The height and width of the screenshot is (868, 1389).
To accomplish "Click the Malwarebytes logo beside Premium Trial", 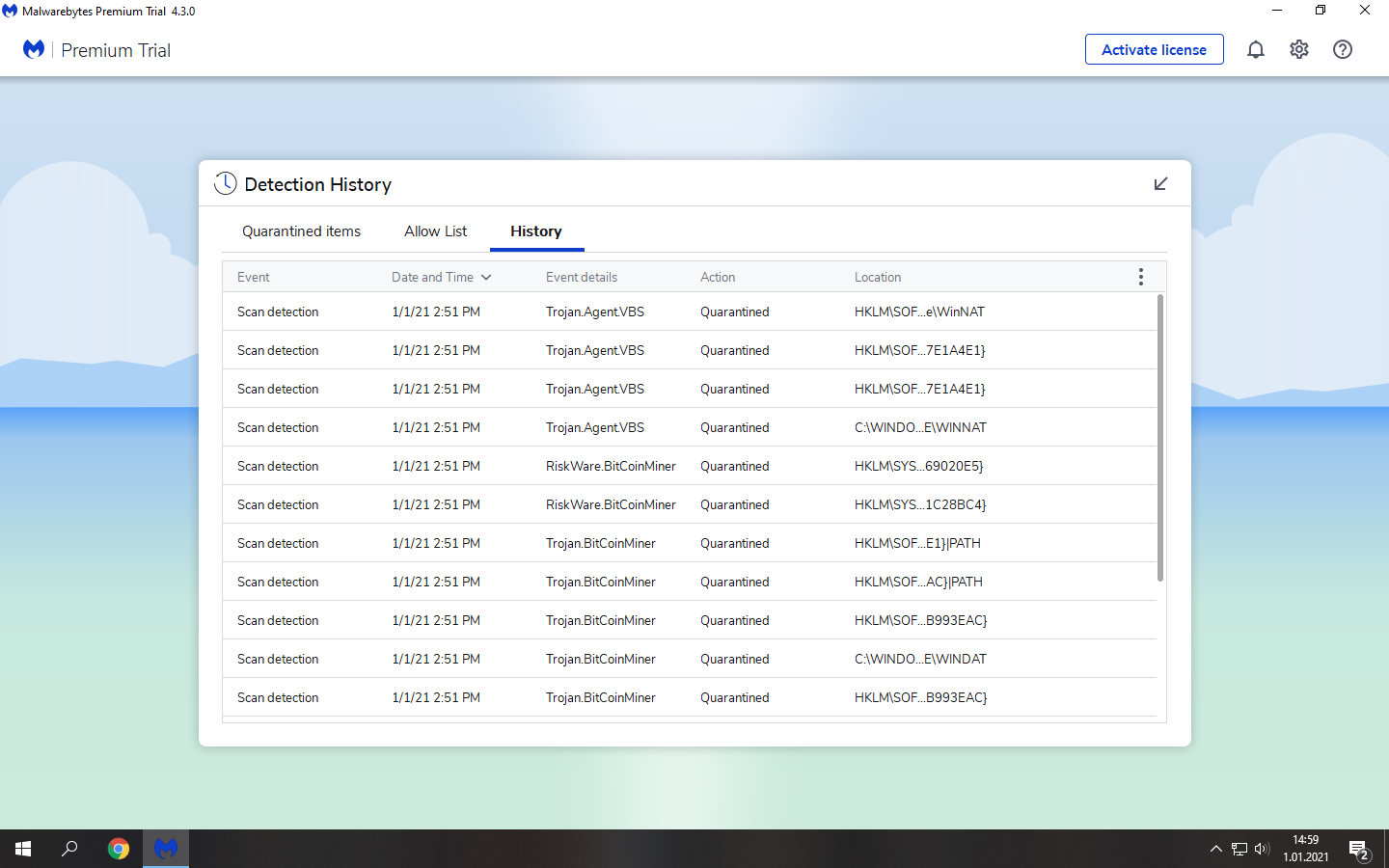I will [34, 49].
